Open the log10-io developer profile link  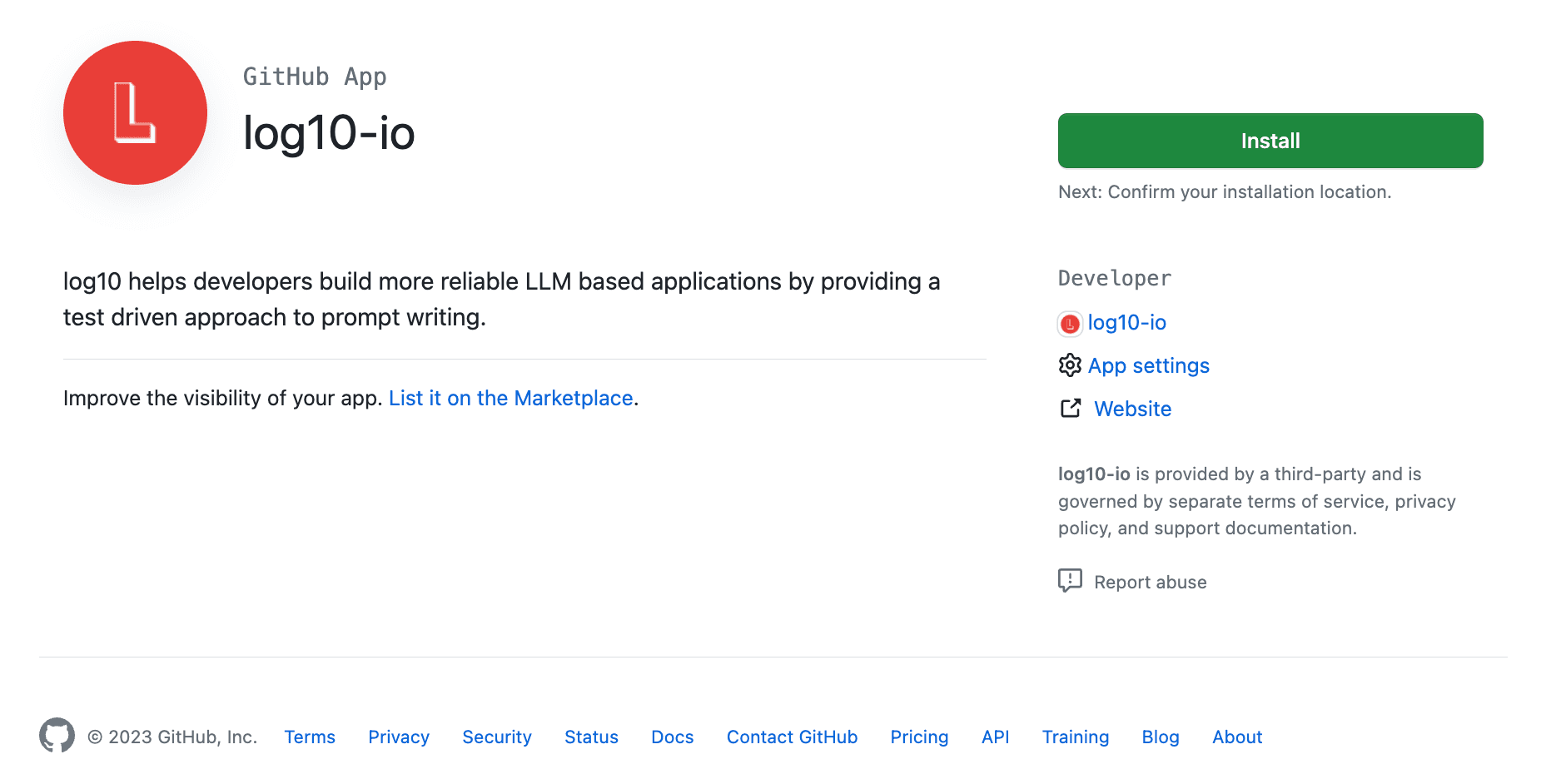[x=1126, y=323]
